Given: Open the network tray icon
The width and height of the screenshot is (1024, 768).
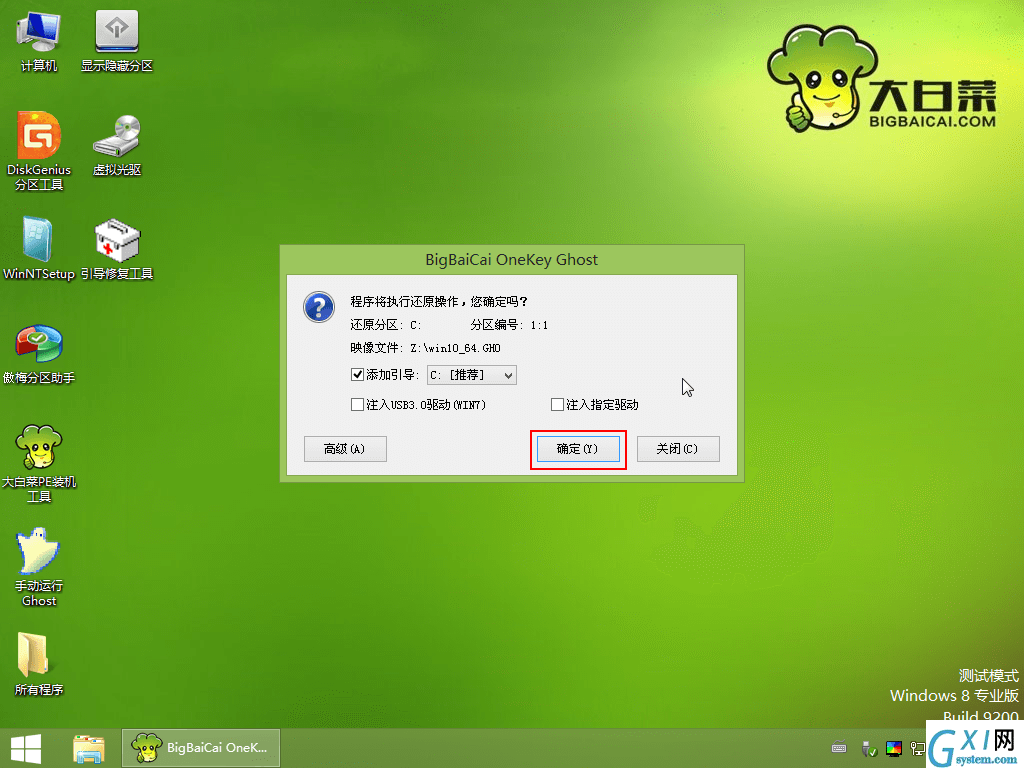Looking at the screenshot, I should (918, 748).
